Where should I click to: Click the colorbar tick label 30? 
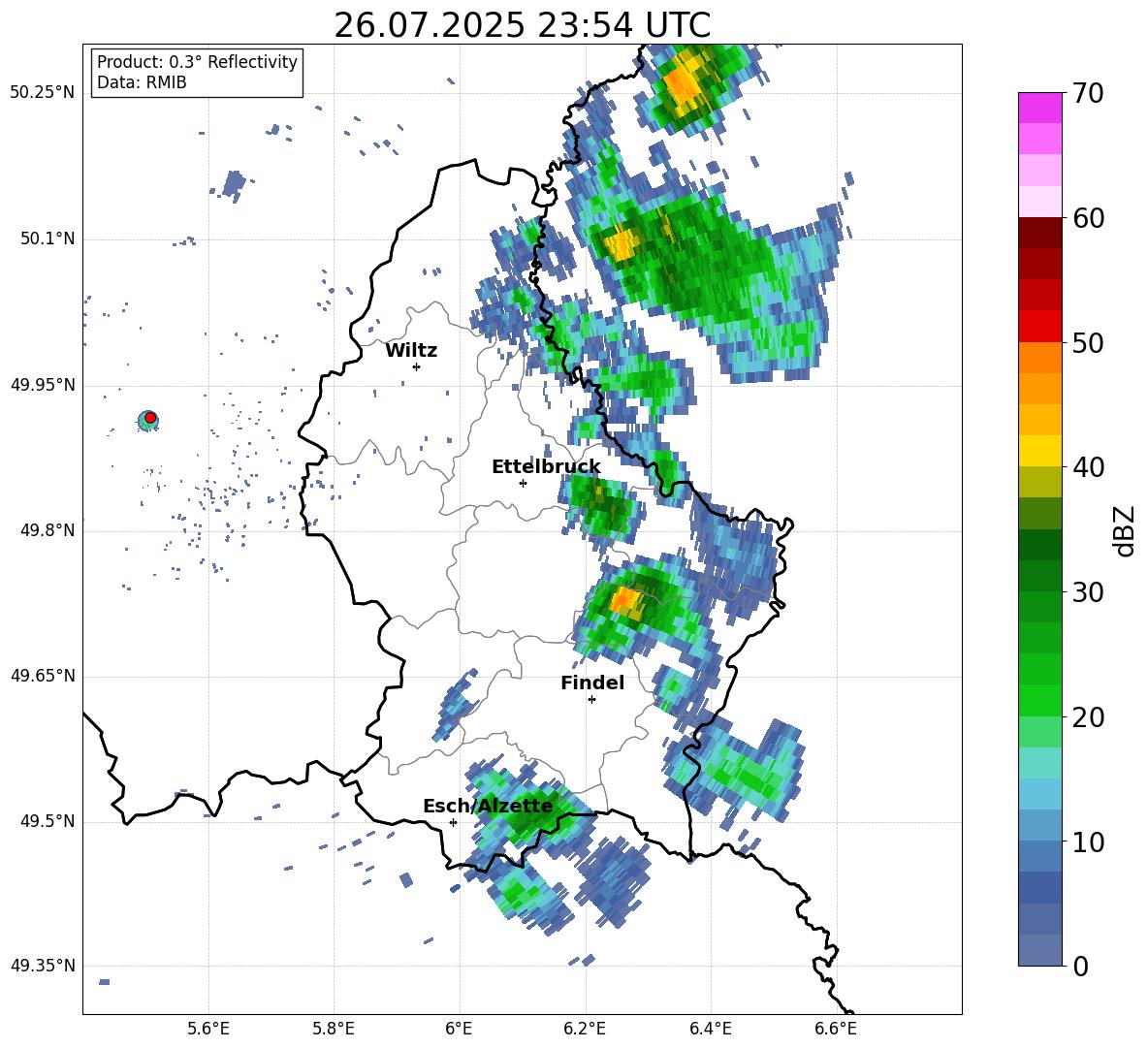coord(1089,592)
